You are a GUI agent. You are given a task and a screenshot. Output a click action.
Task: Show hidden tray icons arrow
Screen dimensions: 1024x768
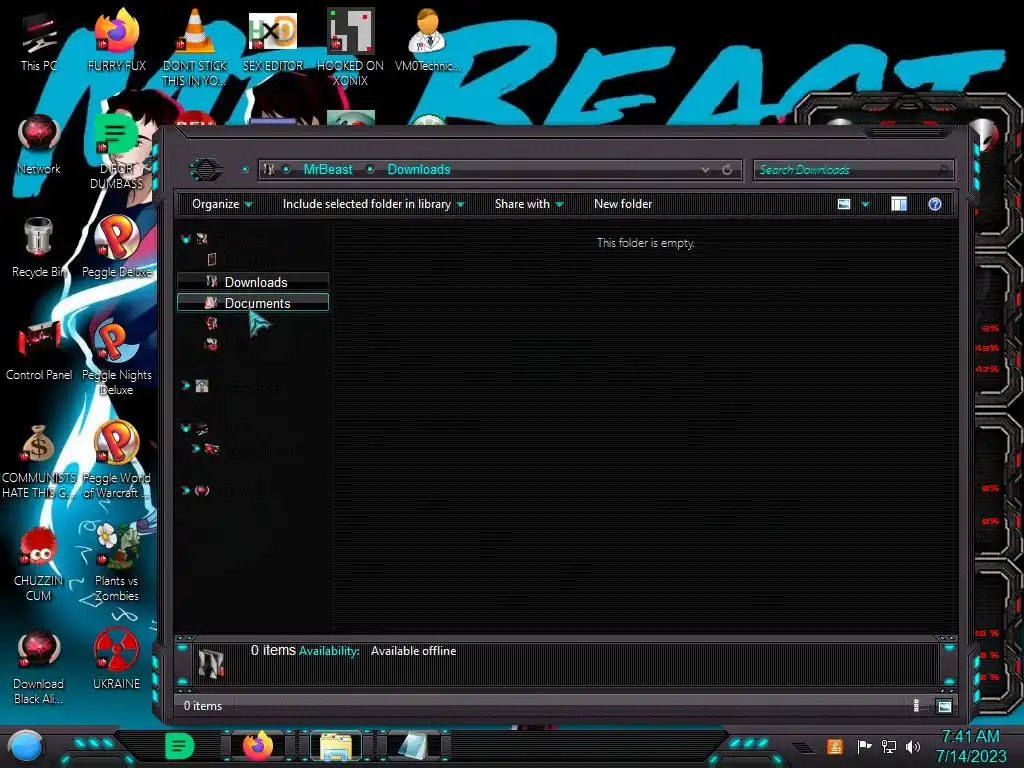[803, 747]
